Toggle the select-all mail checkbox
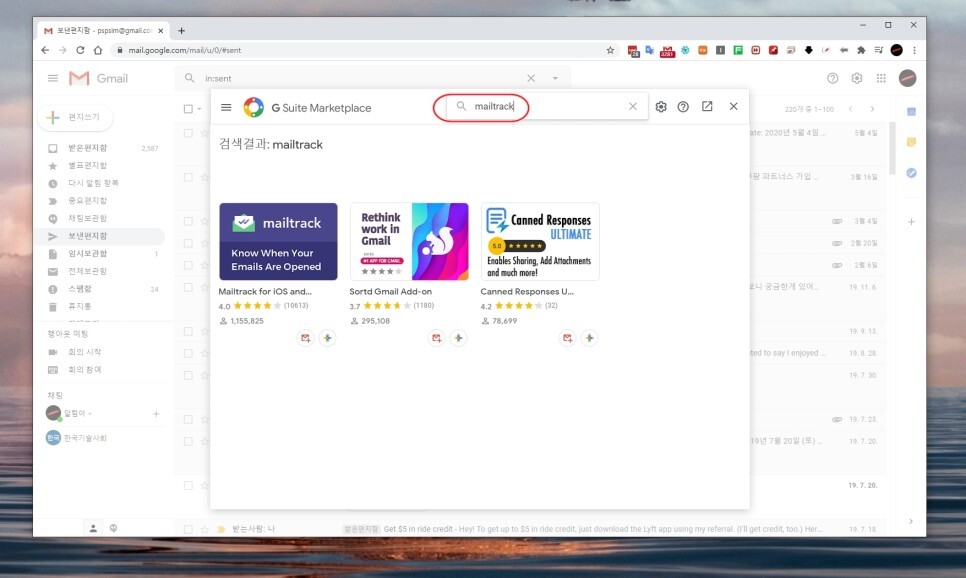The height and width of the screenshot is (578, 966). [x=189, y=109]
